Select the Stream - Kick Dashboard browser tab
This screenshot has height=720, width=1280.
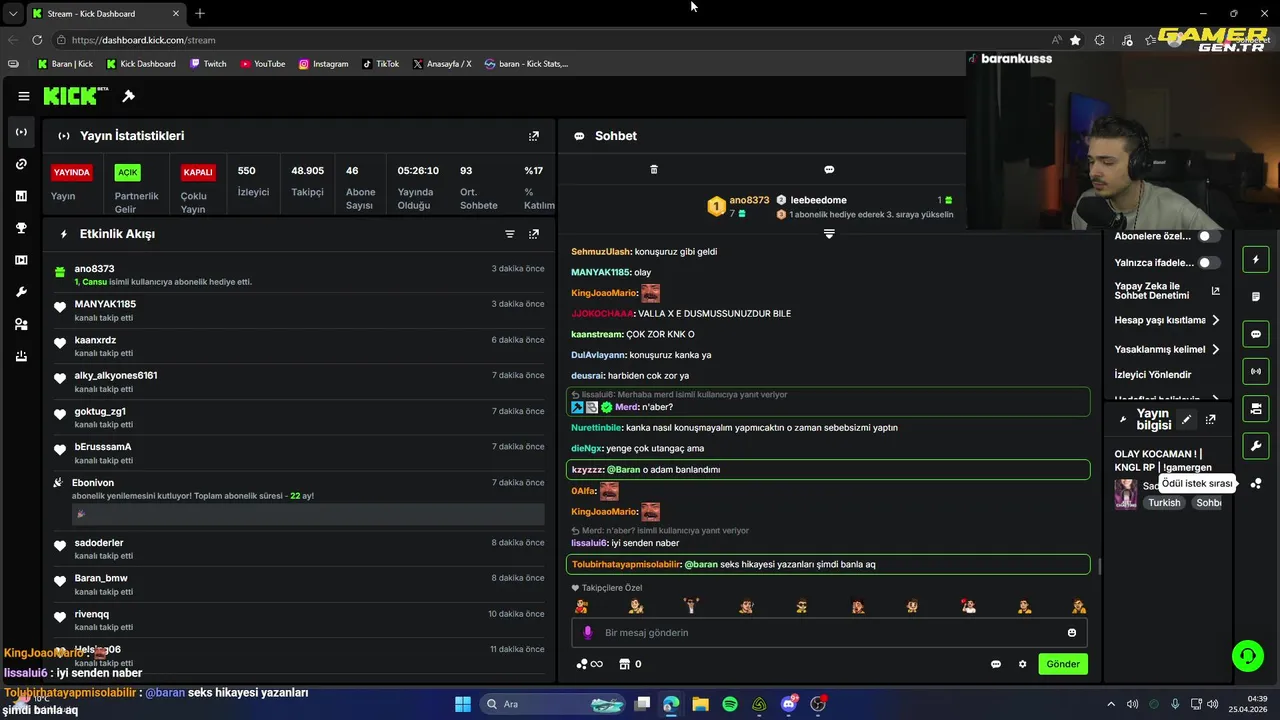click(105, 13)
